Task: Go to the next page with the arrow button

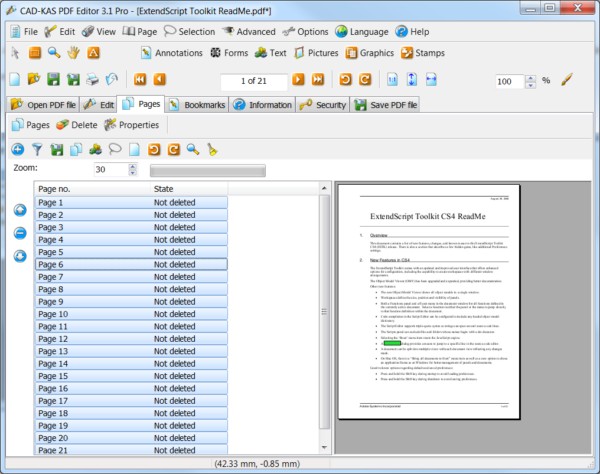Action: [x=298, y=80]
